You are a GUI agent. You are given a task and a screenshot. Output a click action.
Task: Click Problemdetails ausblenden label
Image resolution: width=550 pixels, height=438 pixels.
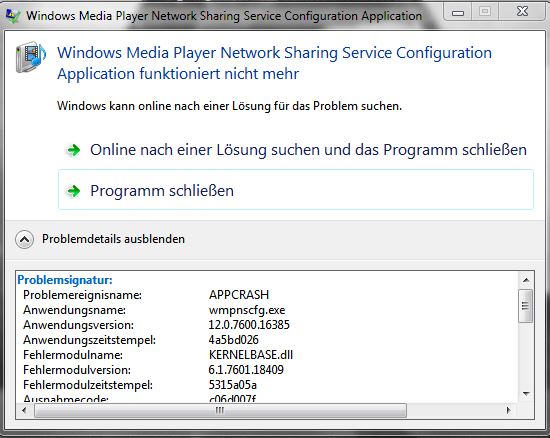pos(113,239)
